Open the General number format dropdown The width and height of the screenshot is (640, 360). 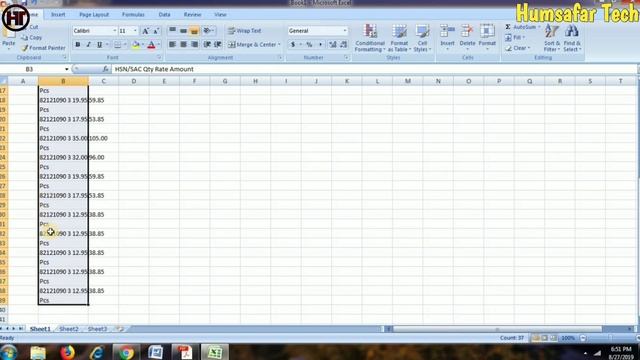(x=344, y=31)
